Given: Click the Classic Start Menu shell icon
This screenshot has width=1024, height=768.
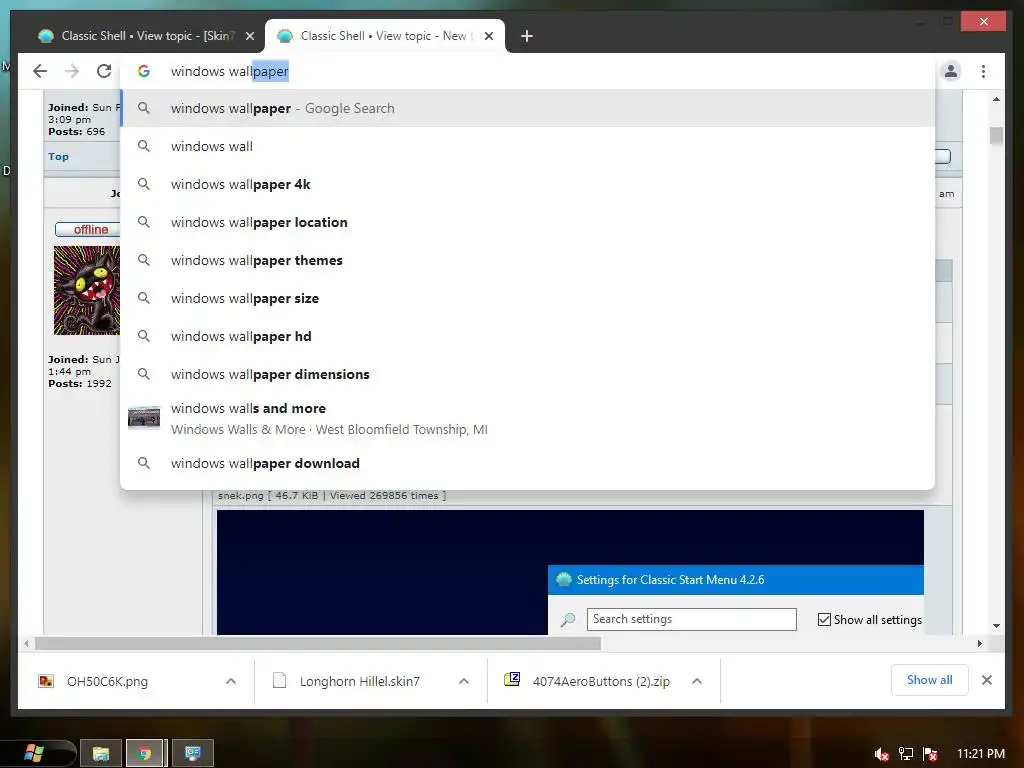Looking at the screenshot, I should click(x=564, y=579).
